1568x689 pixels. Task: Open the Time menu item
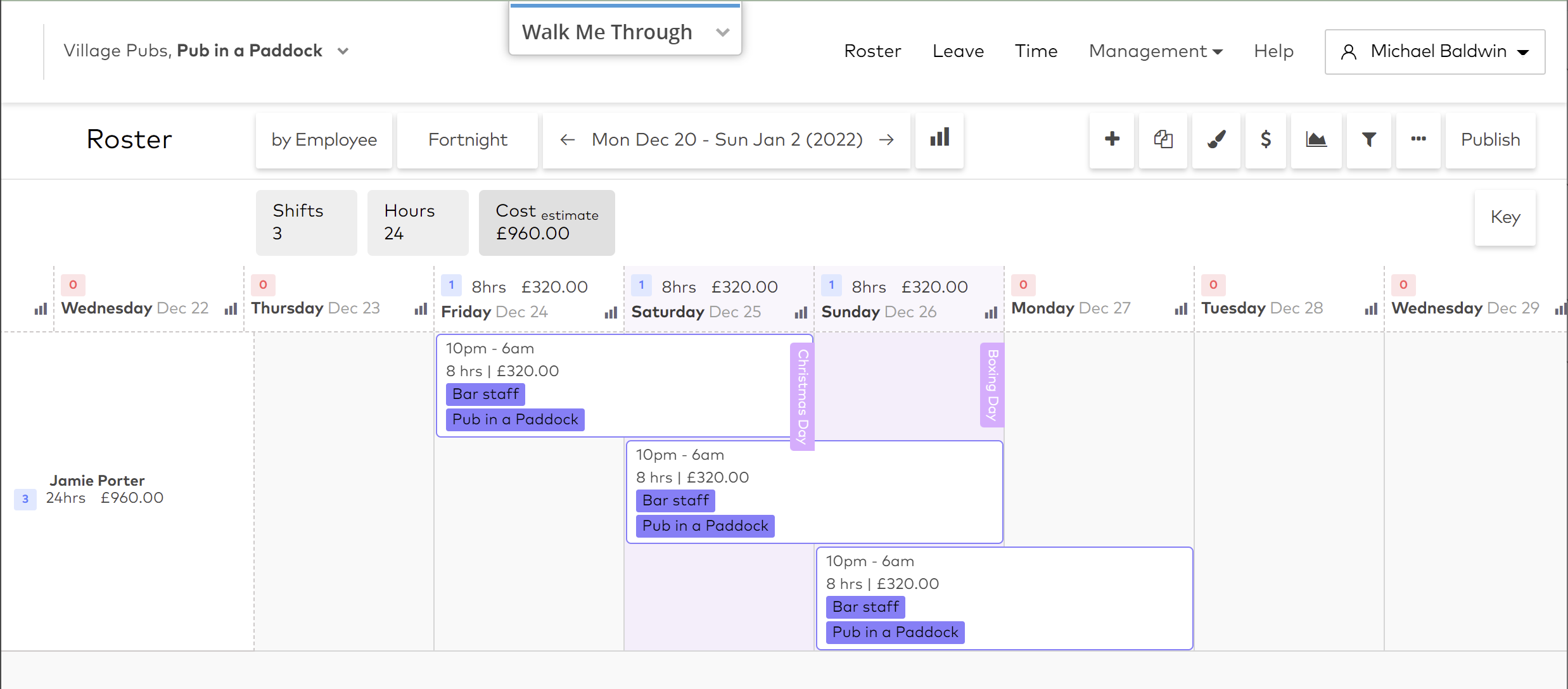[x=1036, y=51]
